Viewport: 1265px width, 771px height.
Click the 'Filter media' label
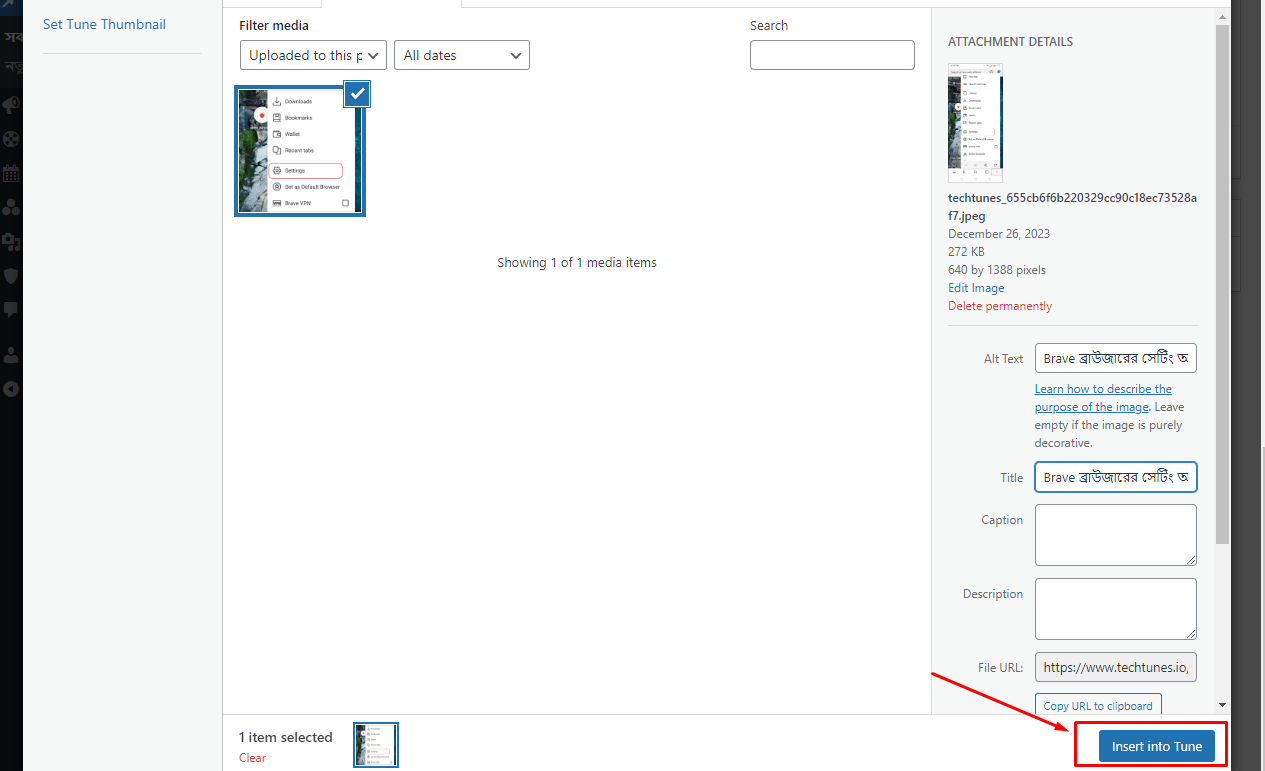(274, 25)
